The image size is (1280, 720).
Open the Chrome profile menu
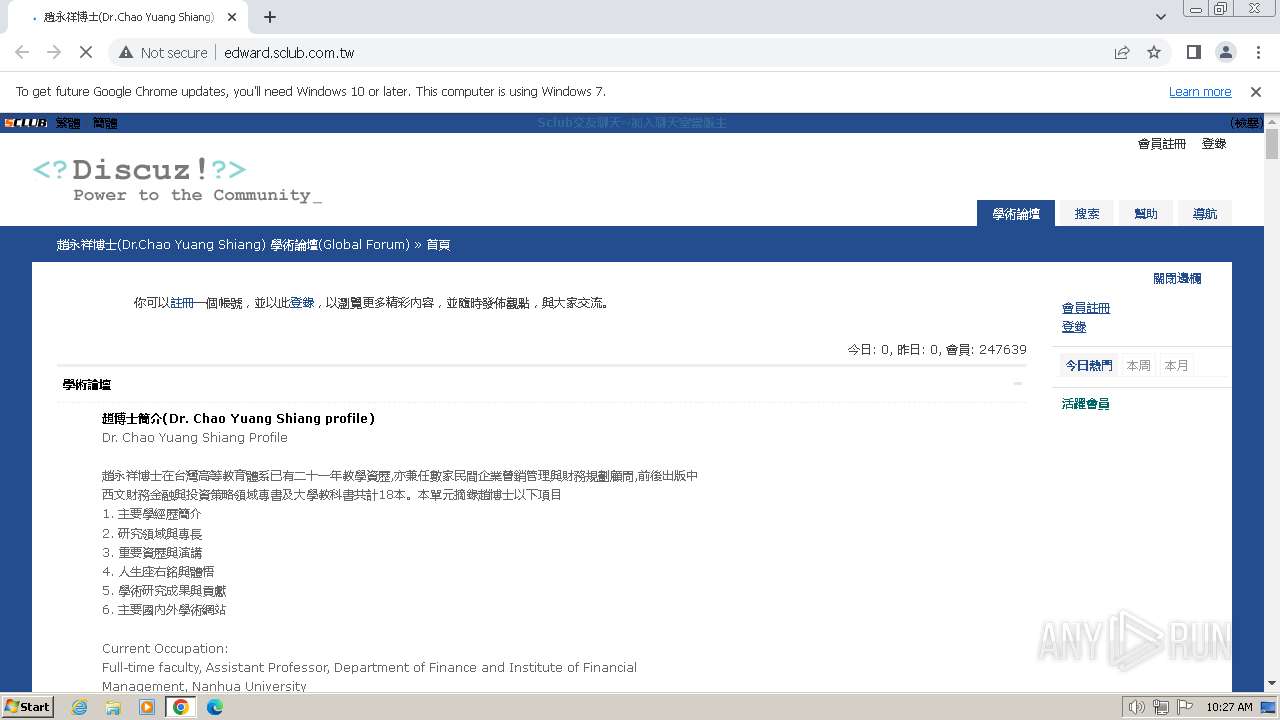[1225, 52]
